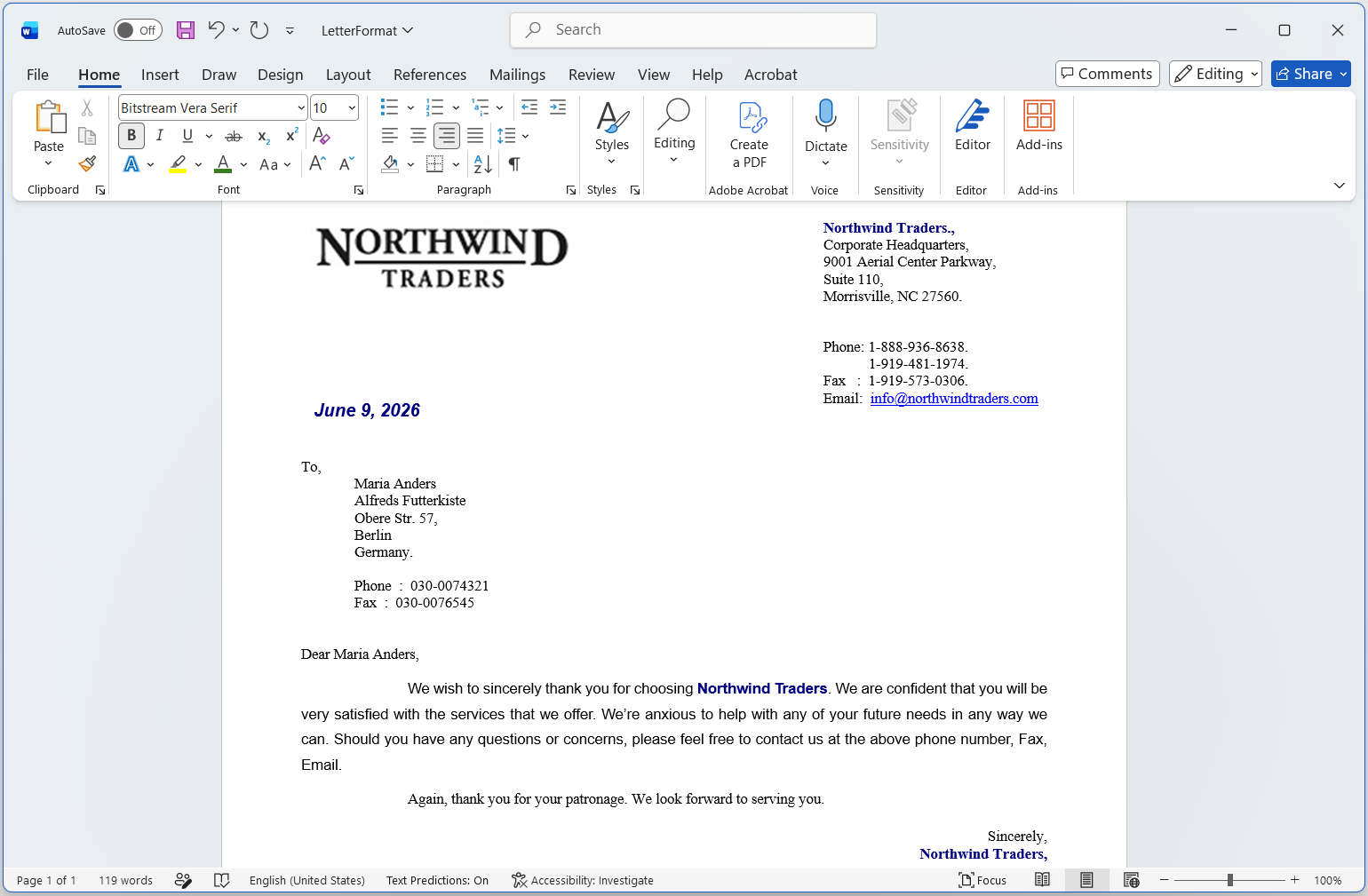Image resolution: width=1368 pixels, height=896 pixels.
Task: Open the font name dropdown
Action: (x=300, y=107)
